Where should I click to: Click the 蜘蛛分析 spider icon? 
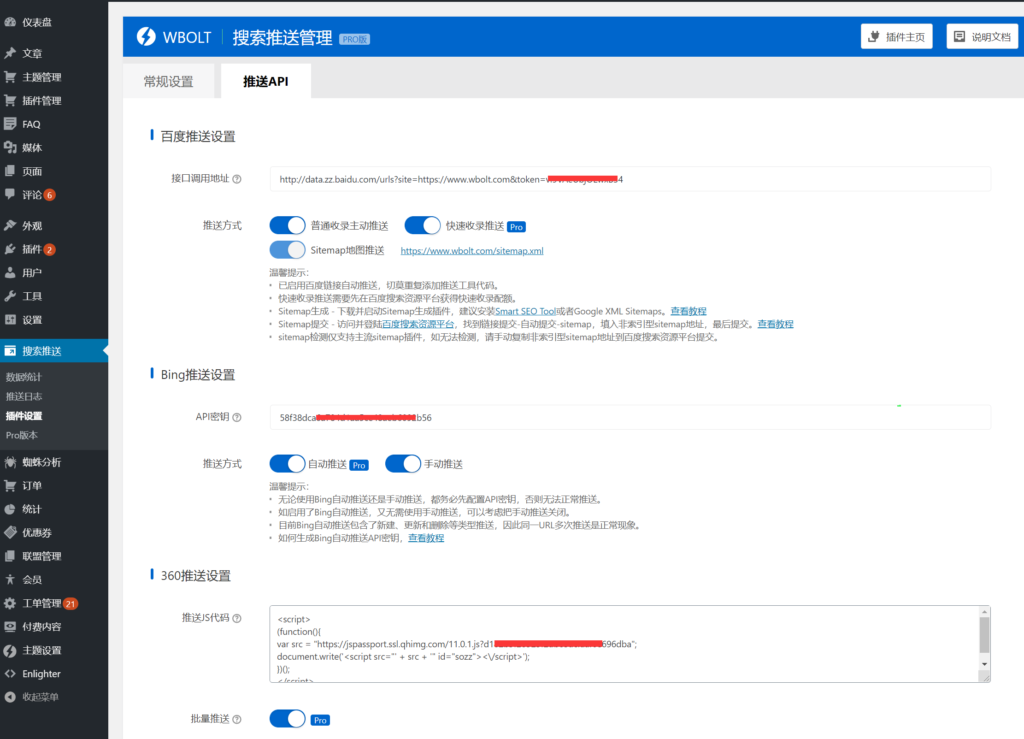pyautogui.click(x=10, y=462)
